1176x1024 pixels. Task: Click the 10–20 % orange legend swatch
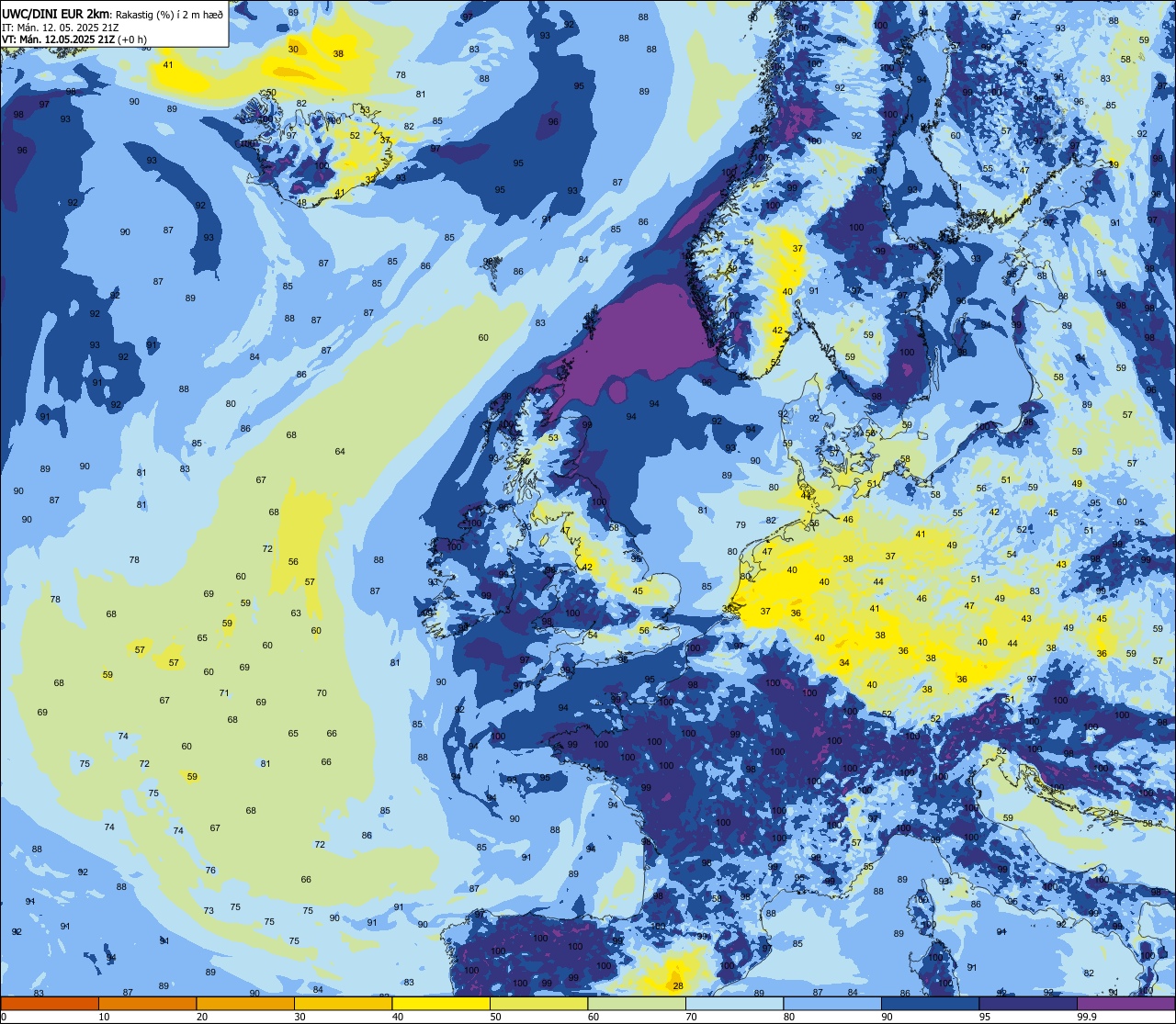(x=147, y=1003)
